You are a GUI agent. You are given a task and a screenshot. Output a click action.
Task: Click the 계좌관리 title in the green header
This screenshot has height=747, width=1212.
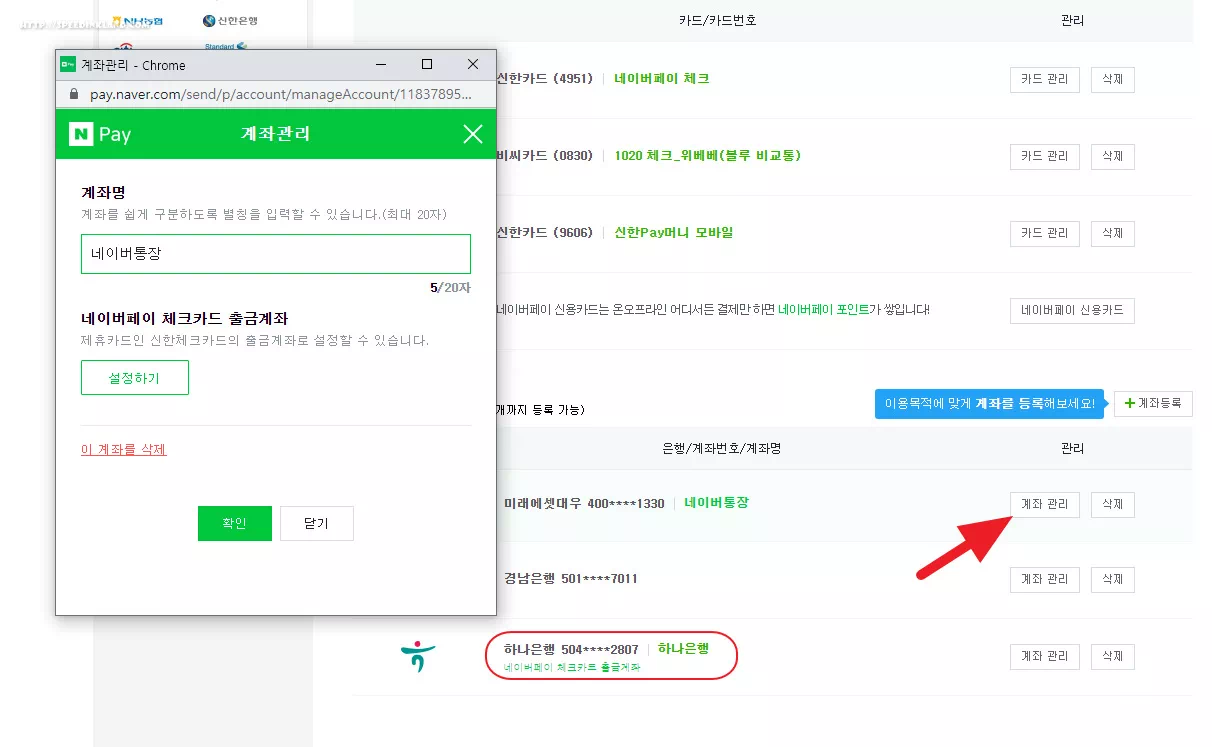click(x=275, y=134)
